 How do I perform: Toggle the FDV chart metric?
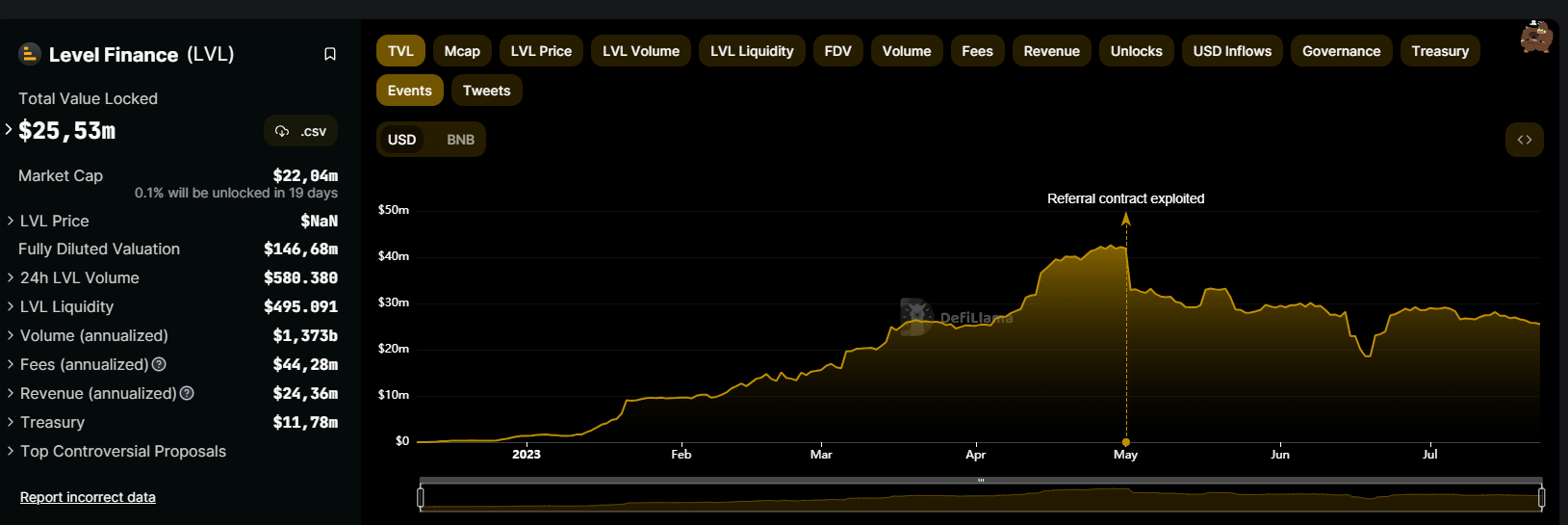tap(838, 51)
